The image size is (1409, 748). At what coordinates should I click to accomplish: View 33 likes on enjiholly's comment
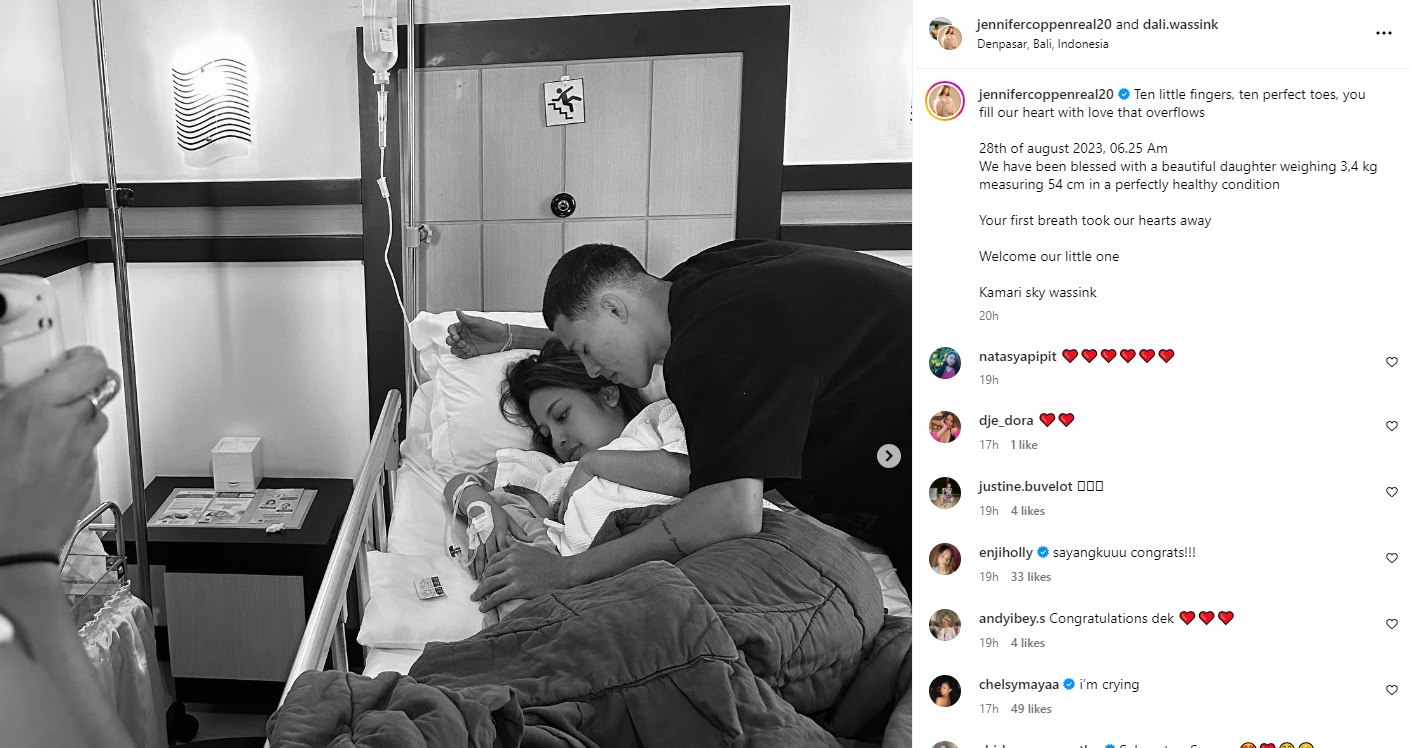tap(1030, 577)
